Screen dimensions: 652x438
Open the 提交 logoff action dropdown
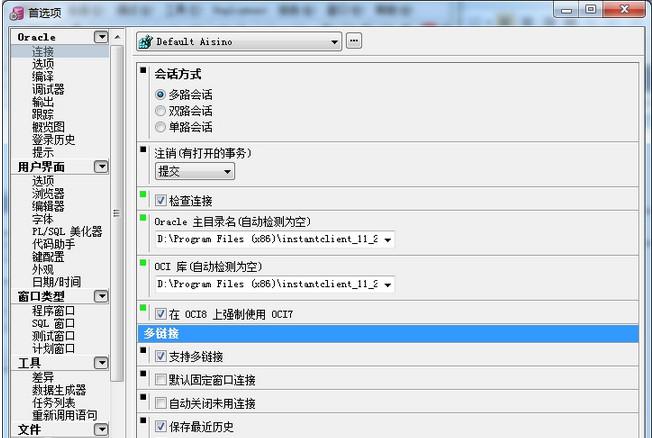point(227,171)
